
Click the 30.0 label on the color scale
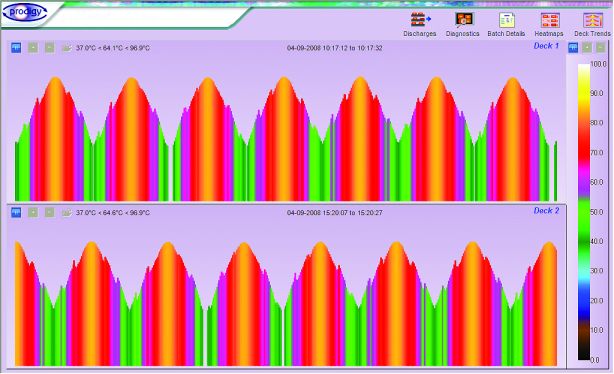[x=597, y=271]
